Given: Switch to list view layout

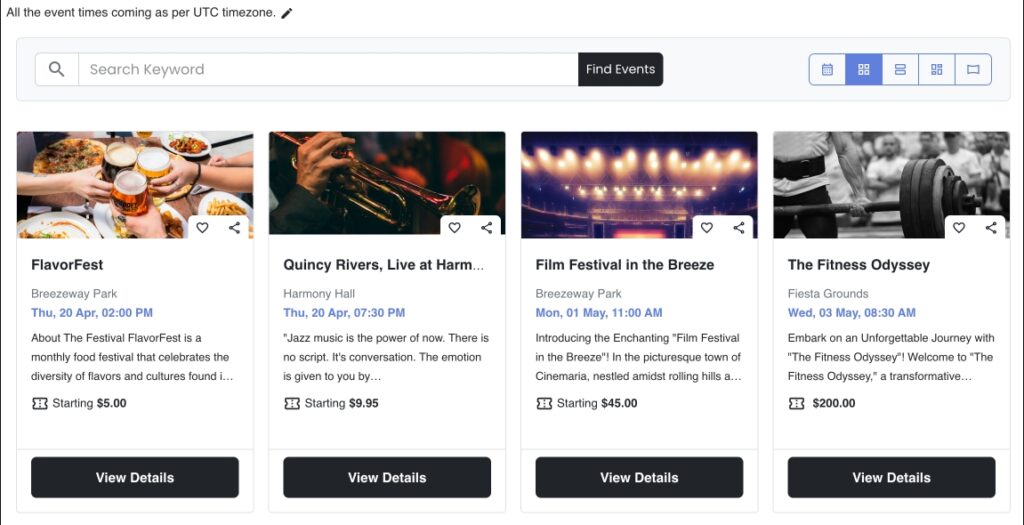Looking at the screenshot, I should [900, 69].
